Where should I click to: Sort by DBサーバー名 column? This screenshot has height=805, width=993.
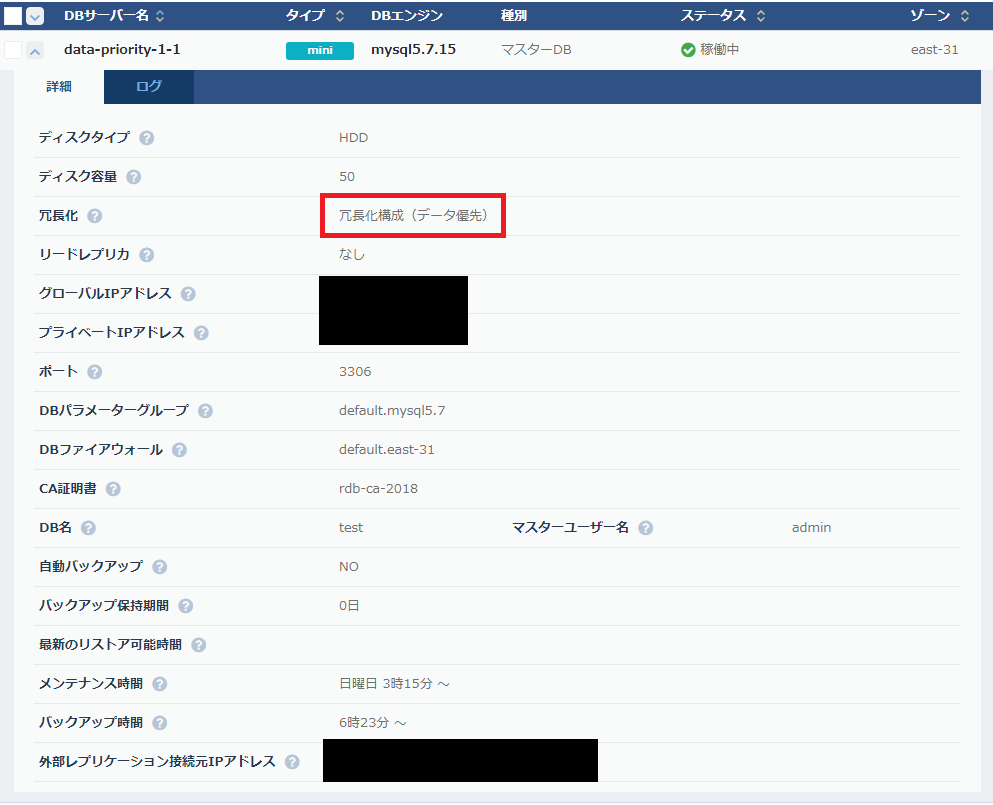click(x=160, y=16)
